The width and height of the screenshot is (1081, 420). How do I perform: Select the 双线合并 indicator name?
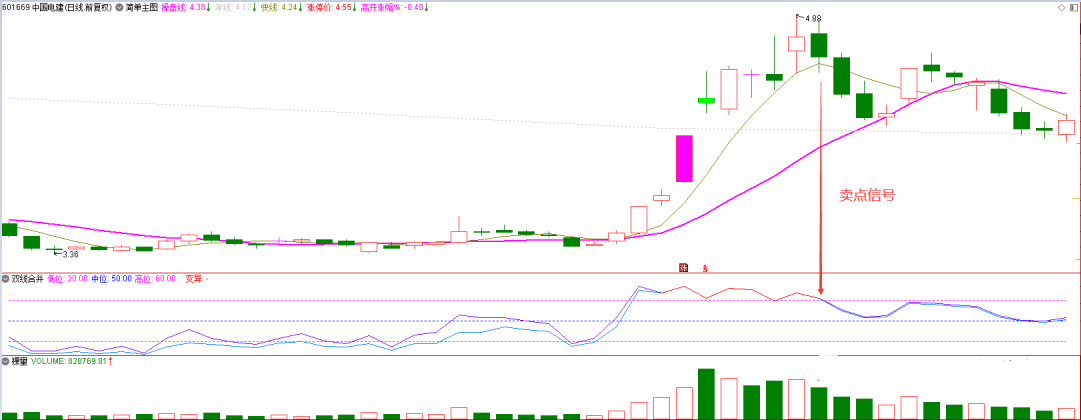[28, 279]
